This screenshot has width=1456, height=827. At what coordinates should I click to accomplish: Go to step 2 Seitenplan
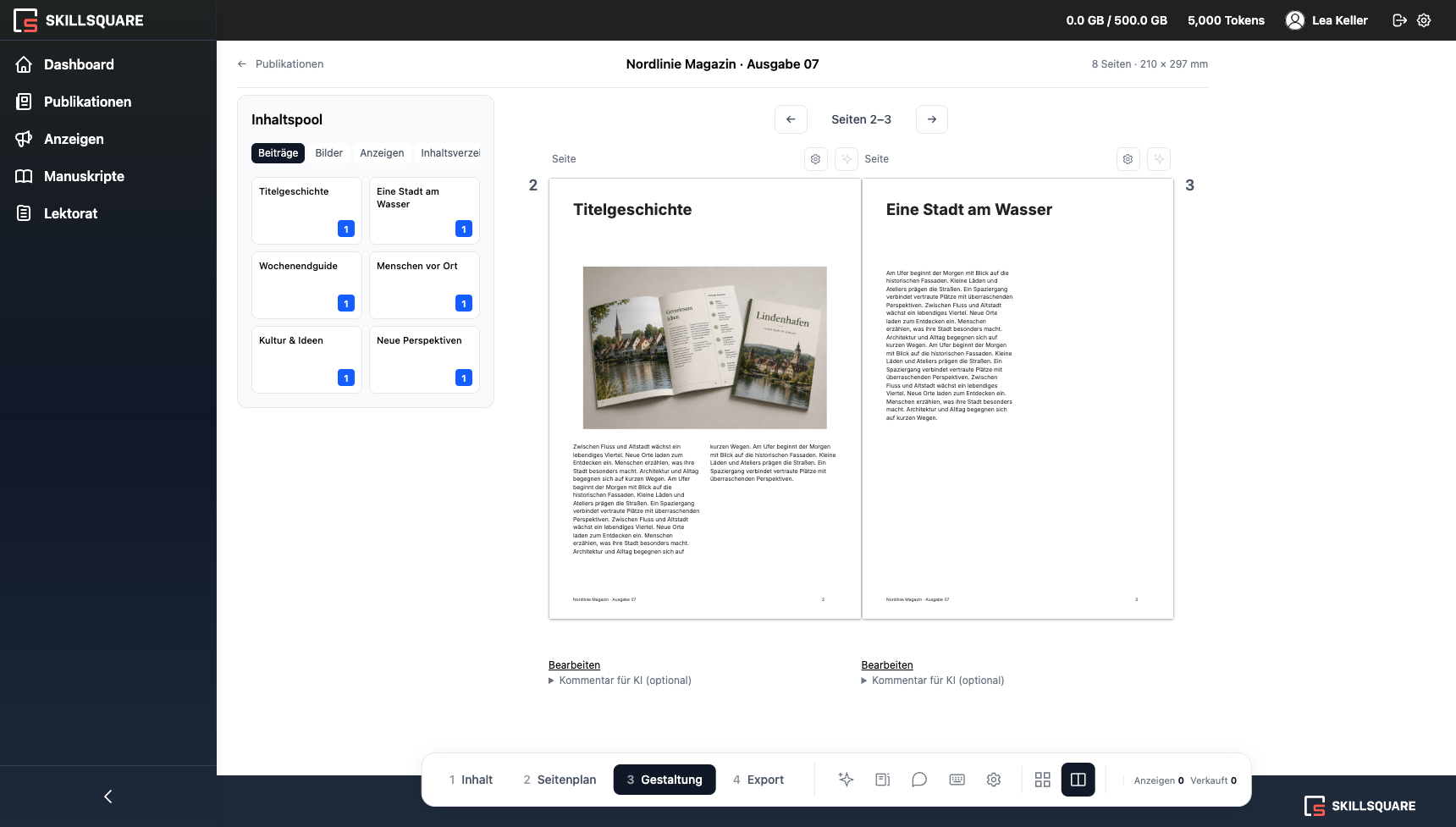560,780
